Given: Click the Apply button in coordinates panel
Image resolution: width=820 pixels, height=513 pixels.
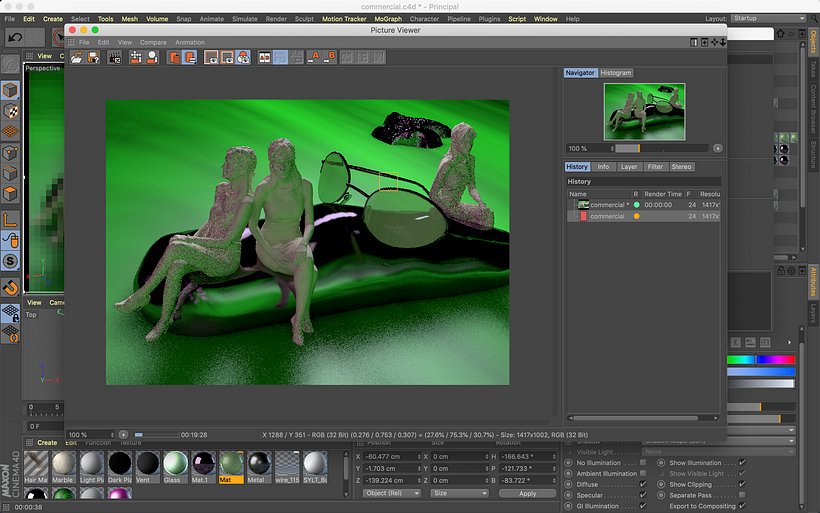Looking at the screenshot, I should (x=527, y=493).
